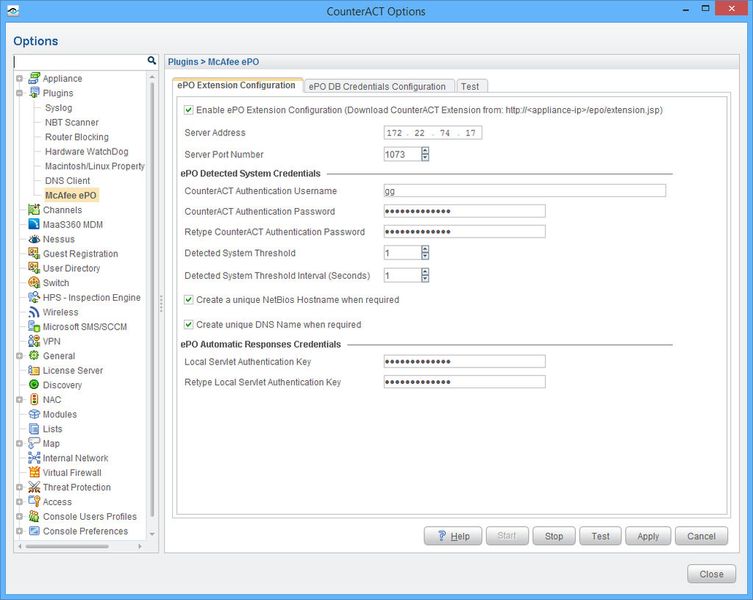Click the Lists icon

[x=34, y=429]
